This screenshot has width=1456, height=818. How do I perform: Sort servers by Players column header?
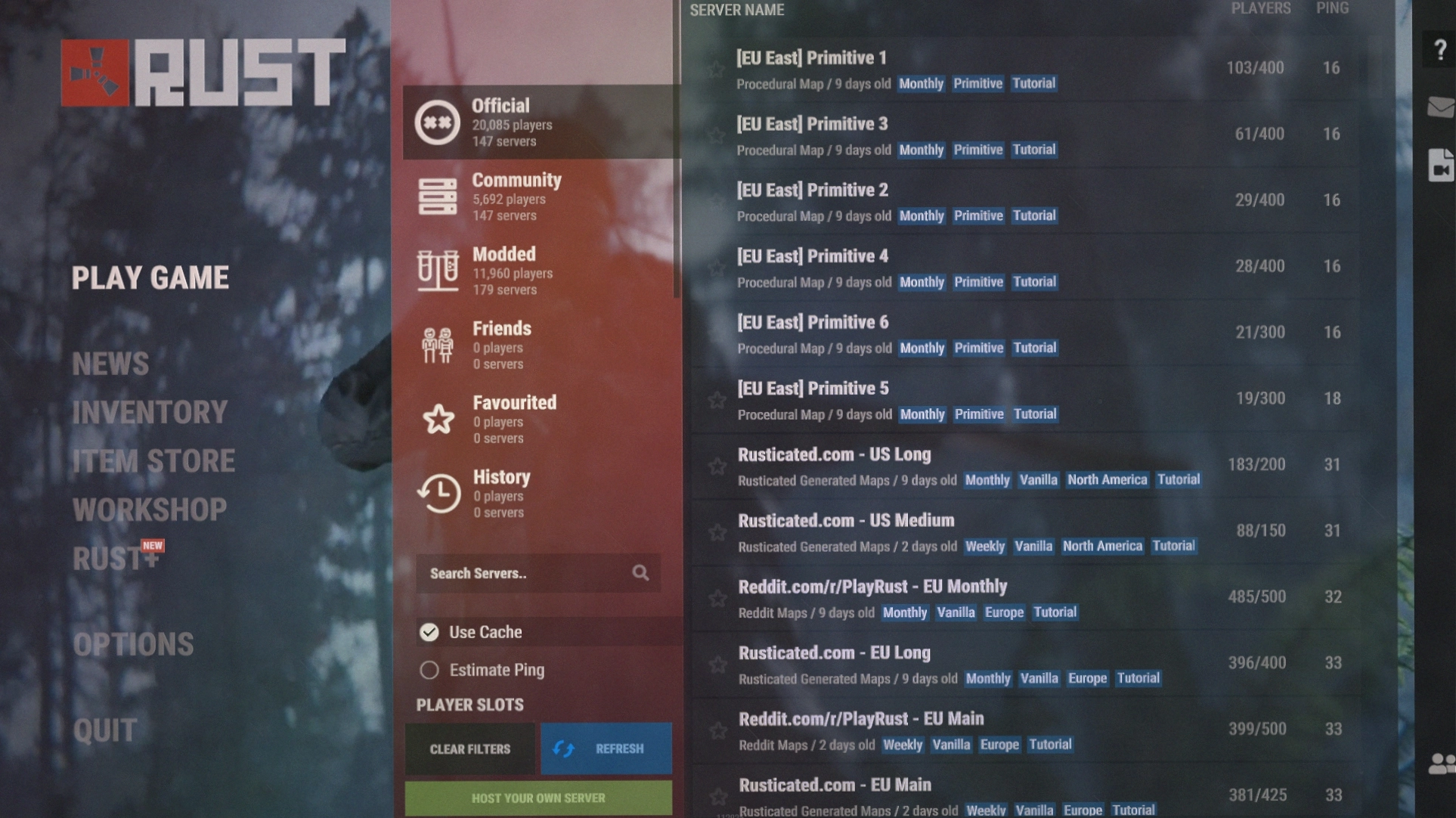tap(1260, 9)
